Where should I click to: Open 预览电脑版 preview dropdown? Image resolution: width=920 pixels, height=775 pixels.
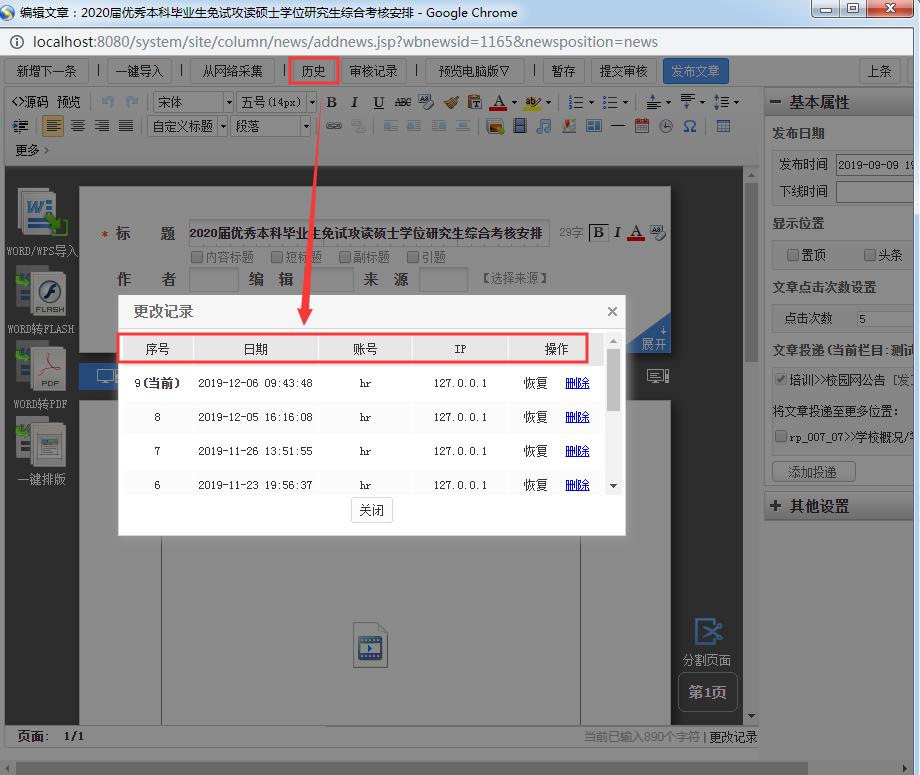(x=473, y=71)
